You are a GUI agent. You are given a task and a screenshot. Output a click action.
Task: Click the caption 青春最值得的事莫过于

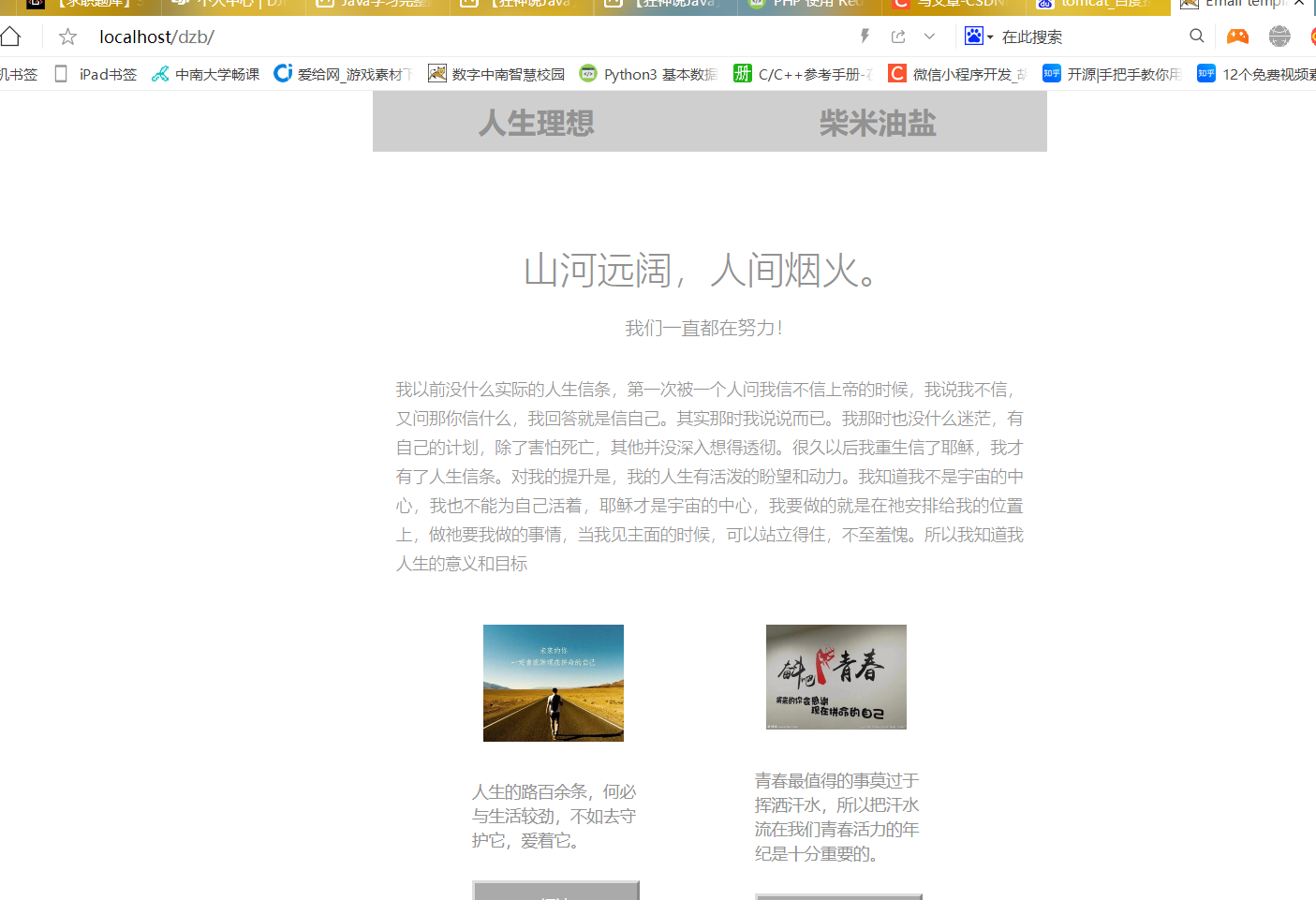(837, 817)
